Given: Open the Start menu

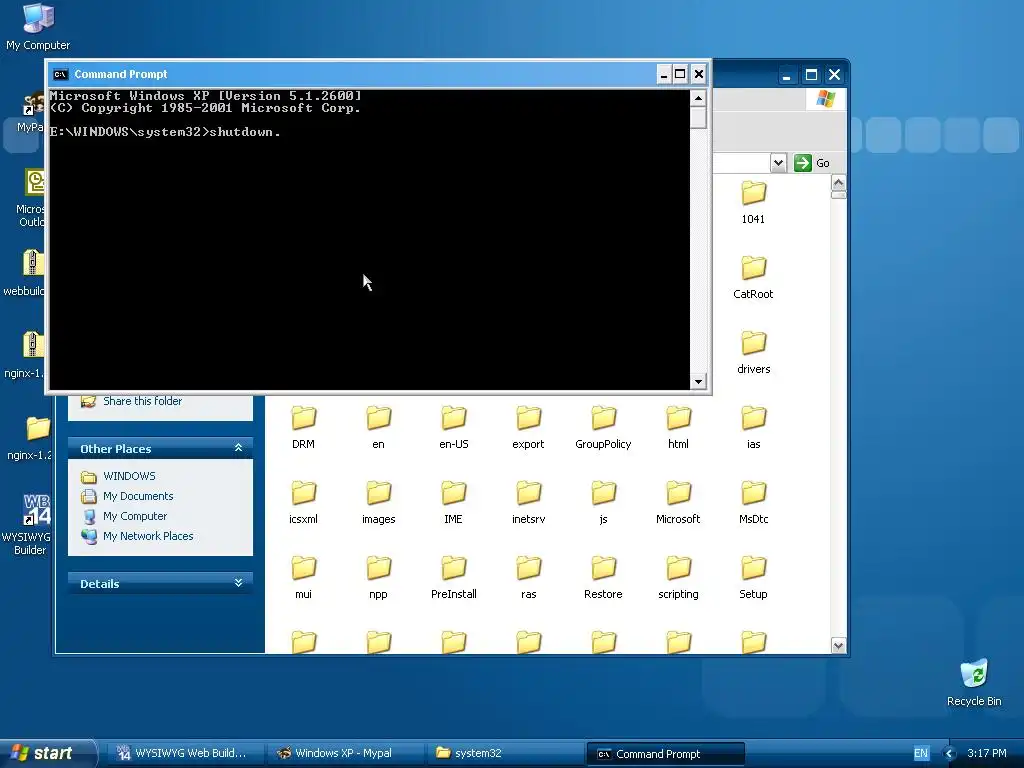Looking at the screenshot, I should click(x=46, y=753).
